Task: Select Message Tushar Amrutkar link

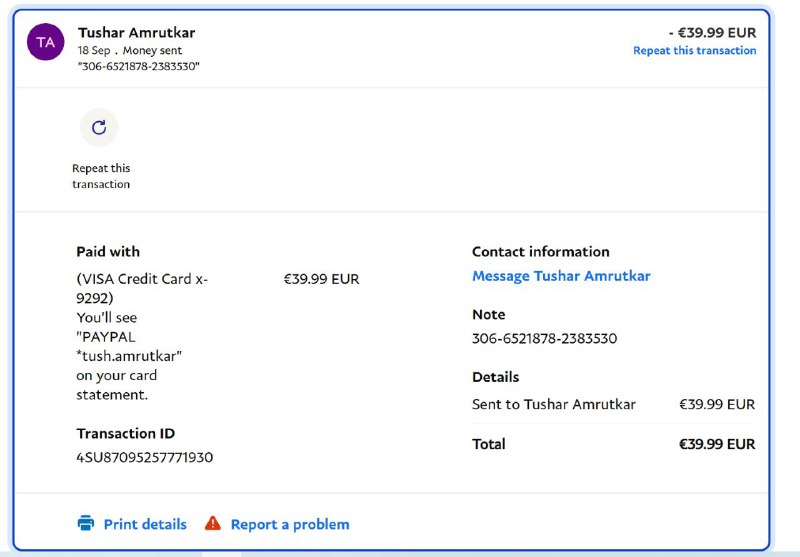Action: tap(561, 276)
